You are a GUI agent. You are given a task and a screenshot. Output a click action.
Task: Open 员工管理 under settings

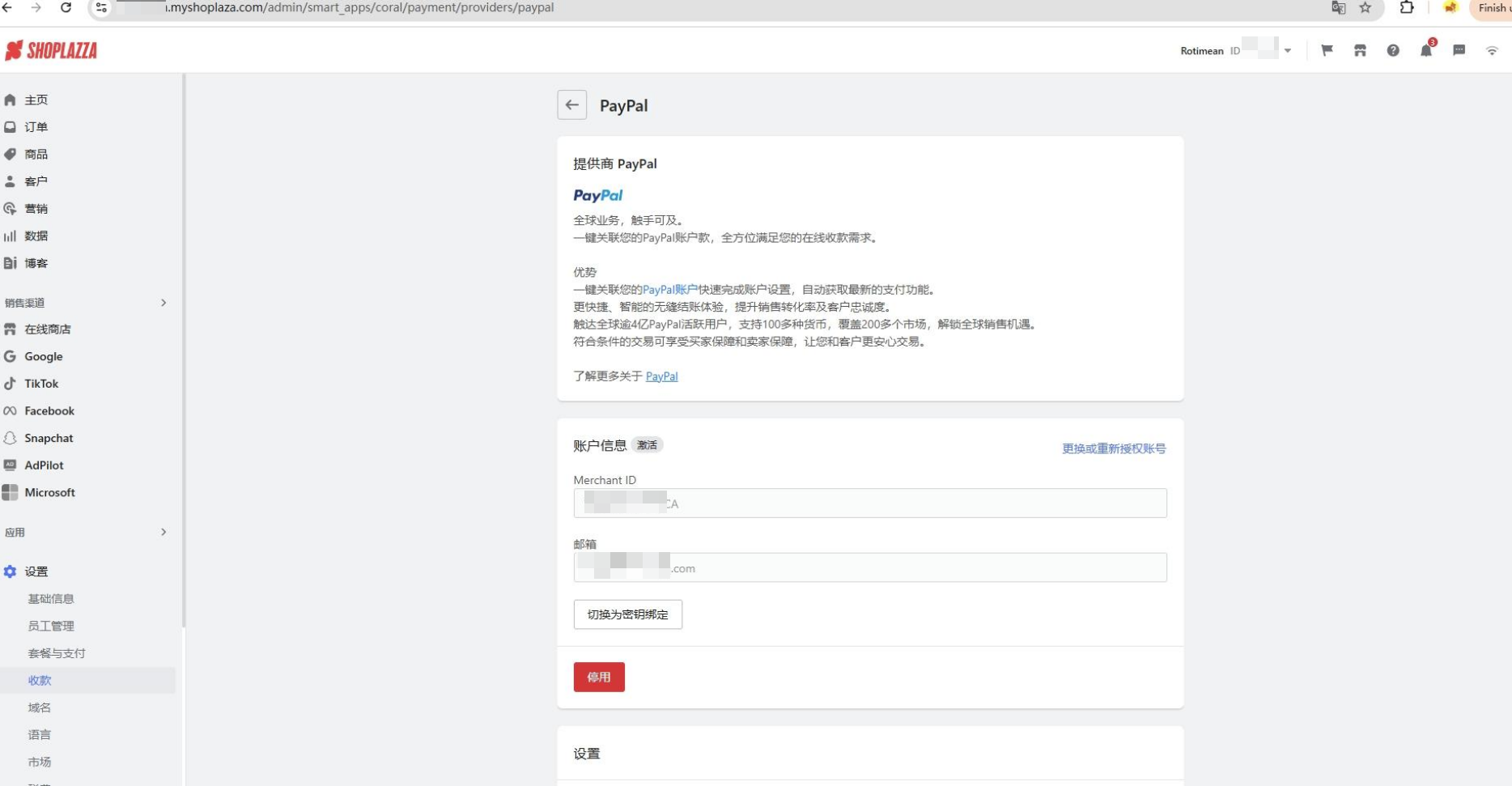(x=51, y=626)
